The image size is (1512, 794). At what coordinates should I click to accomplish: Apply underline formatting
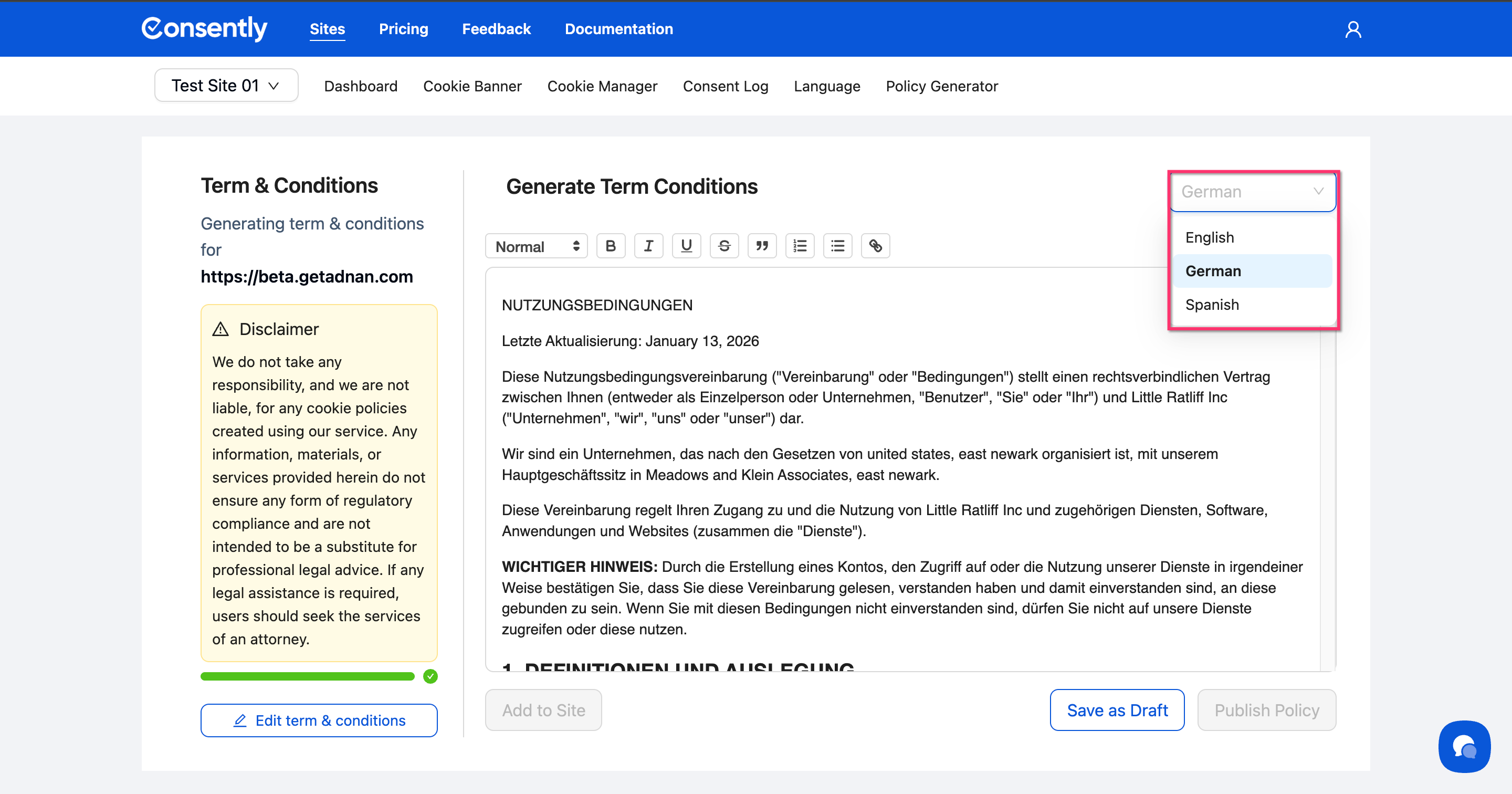686,246
